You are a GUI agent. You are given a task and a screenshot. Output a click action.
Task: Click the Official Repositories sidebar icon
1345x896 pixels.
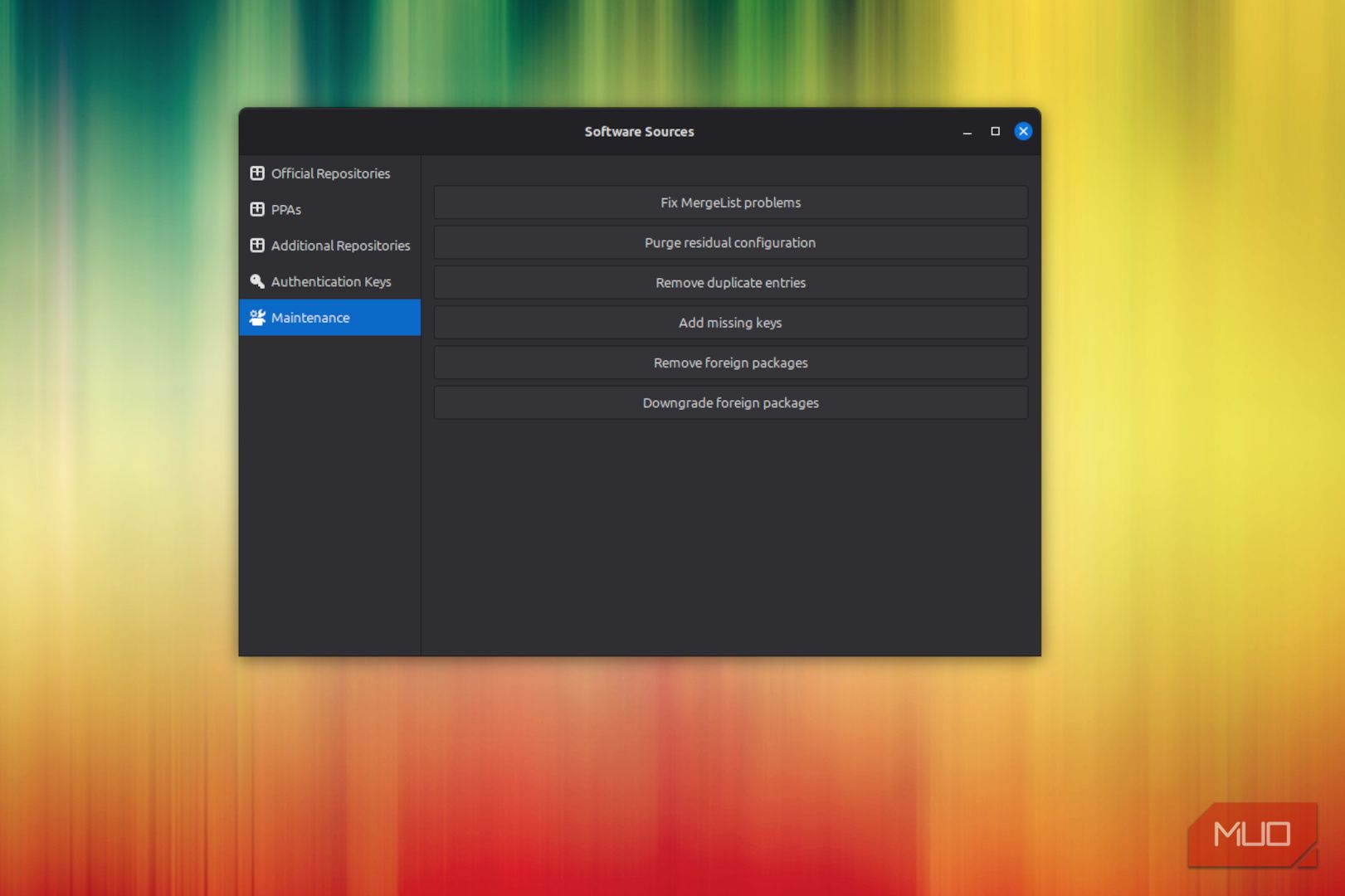[x=257, y=173]
